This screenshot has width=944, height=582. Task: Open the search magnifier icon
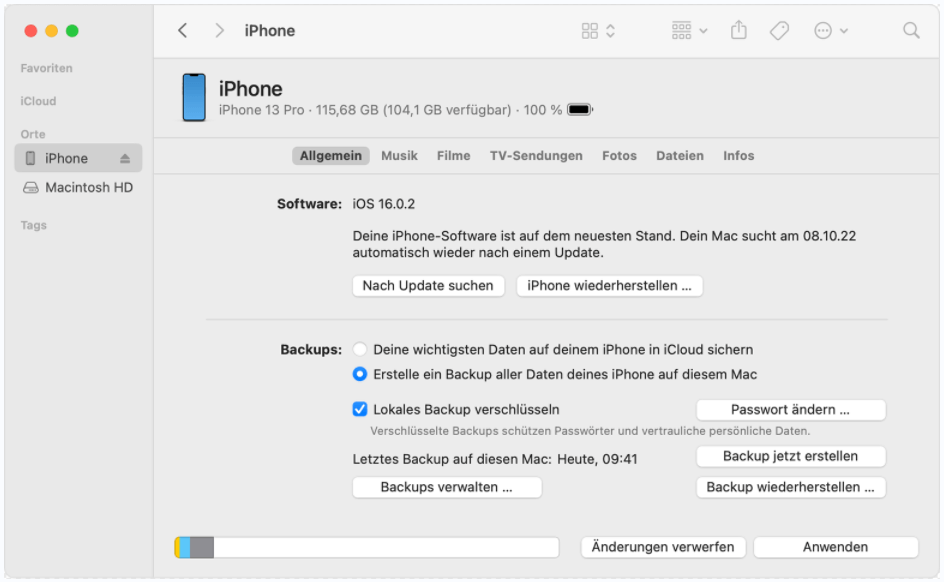(911, 31)
